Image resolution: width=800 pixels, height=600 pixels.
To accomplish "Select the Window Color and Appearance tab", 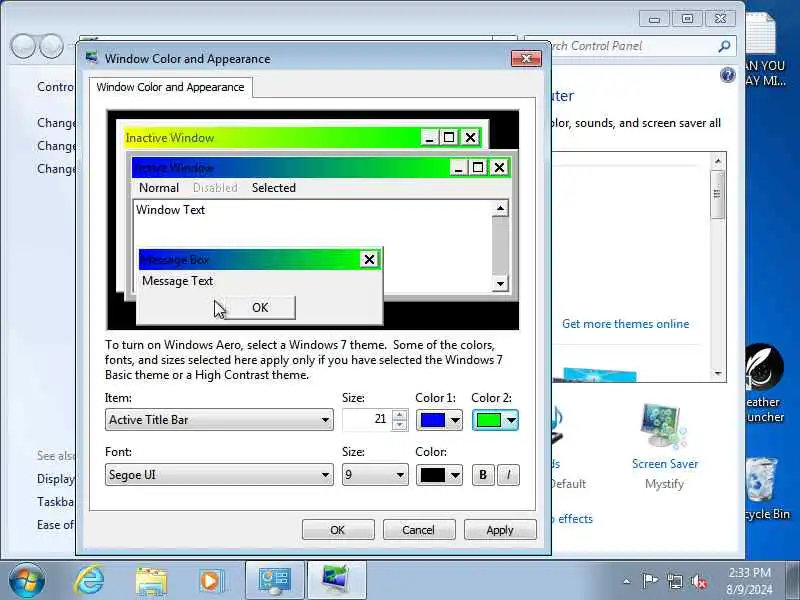I will pyautogui.click(x=170, y=87).
